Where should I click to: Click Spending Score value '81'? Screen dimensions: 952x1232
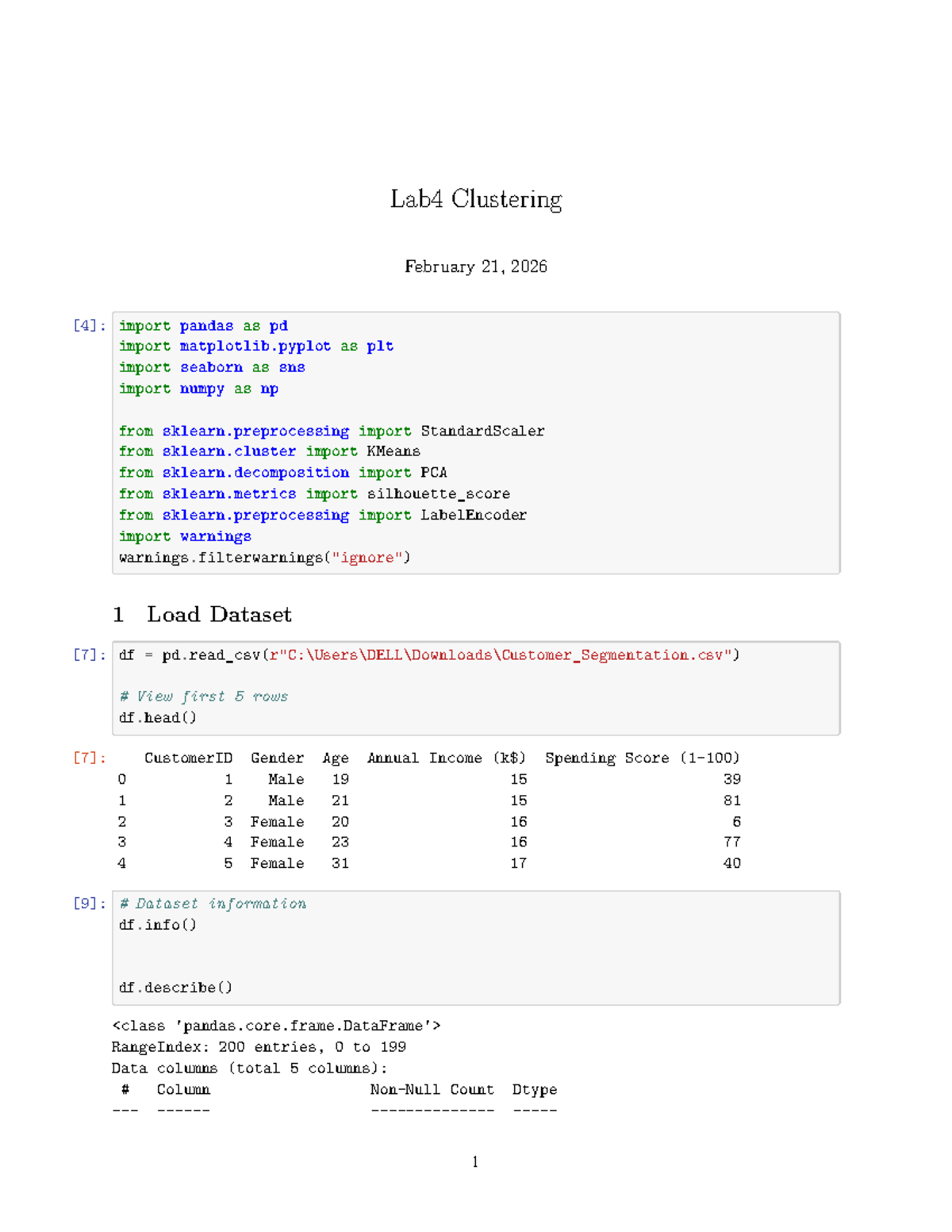(x=732, y=800)
